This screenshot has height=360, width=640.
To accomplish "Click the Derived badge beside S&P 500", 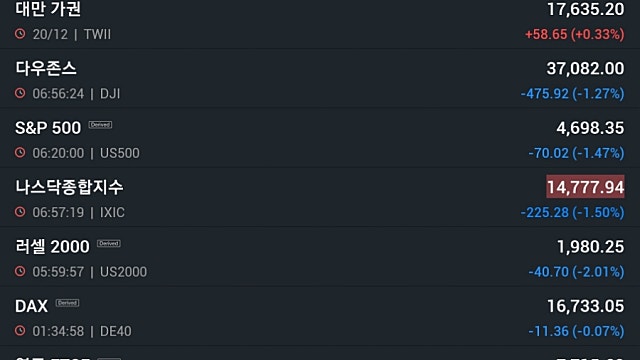I will (100, 124).
